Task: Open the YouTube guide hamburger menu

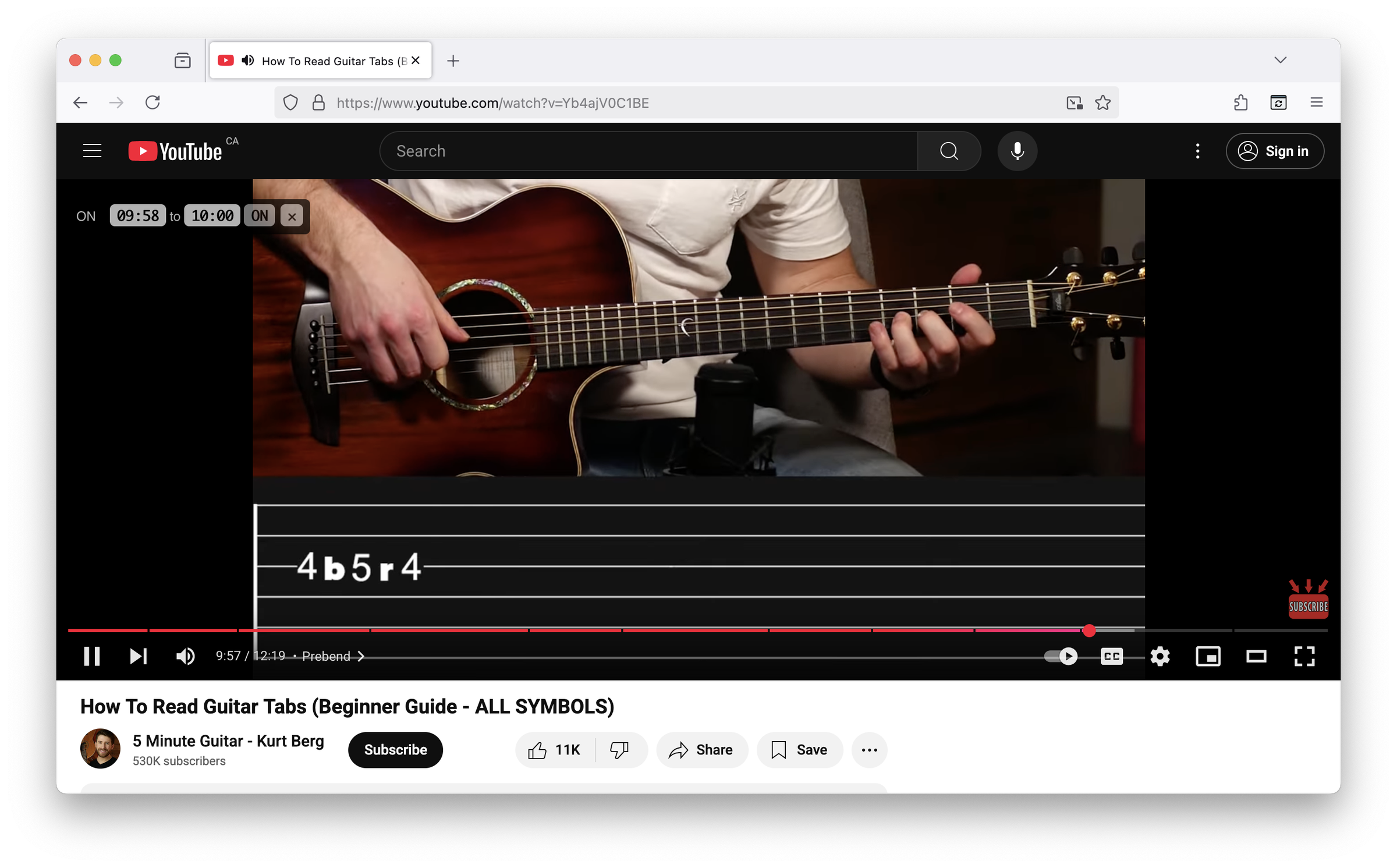Action: click(x=92, y=151)
